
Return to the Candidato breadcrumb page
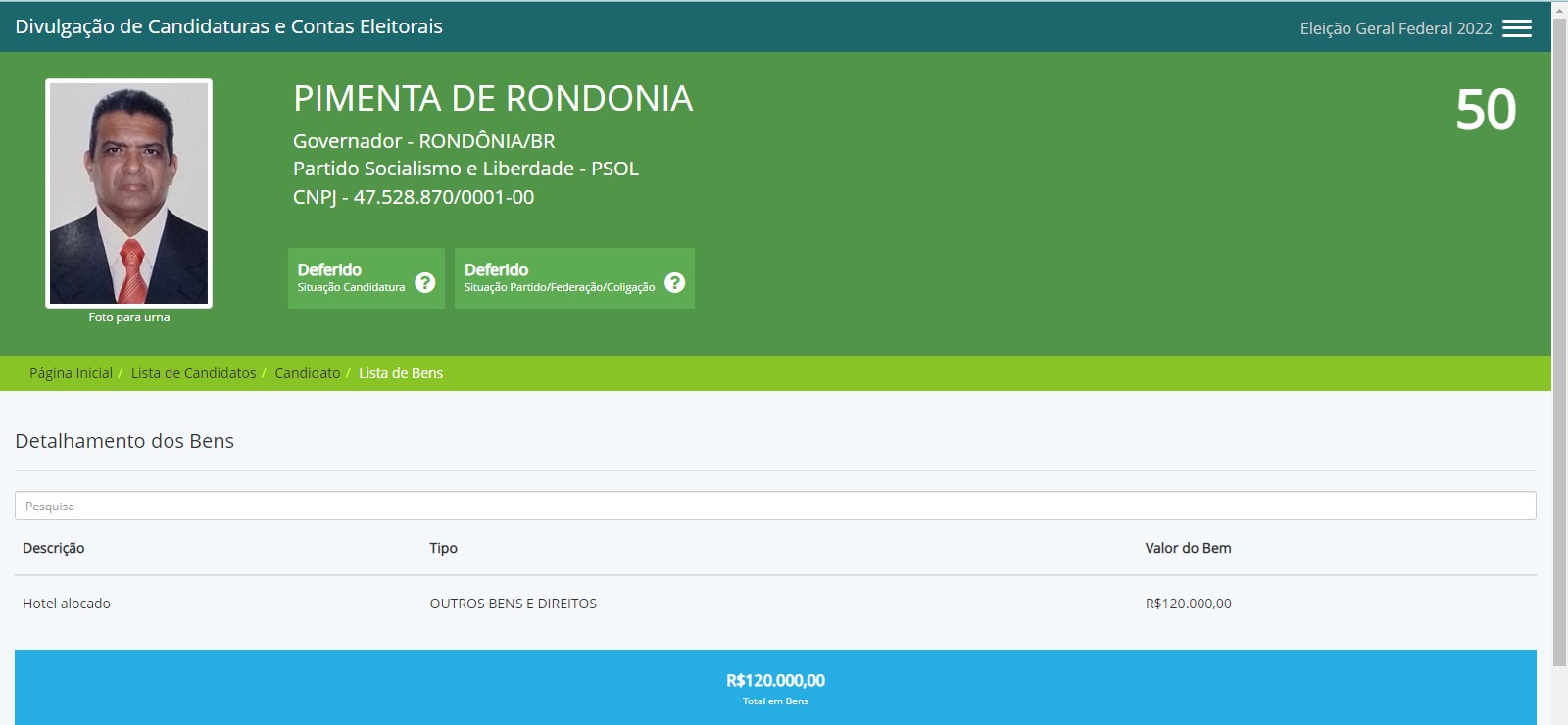point(307,373)
